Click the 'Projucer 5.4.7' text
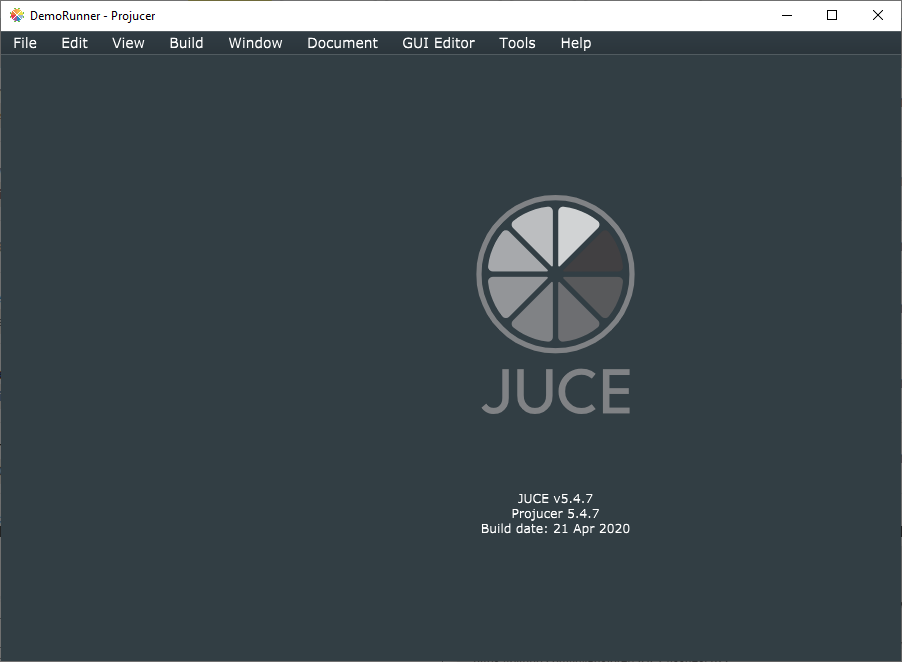 pos(555,514)
